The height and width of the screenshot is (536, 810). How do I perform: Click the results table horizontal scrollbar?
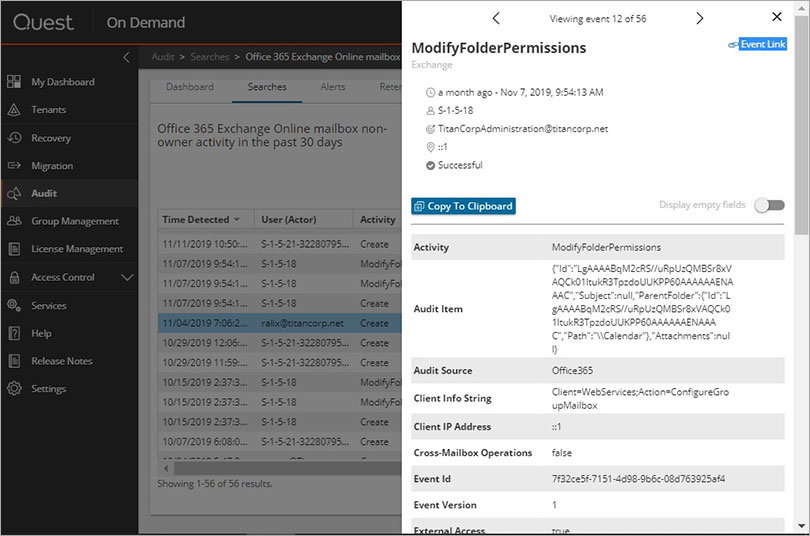(x=287, y=469)
